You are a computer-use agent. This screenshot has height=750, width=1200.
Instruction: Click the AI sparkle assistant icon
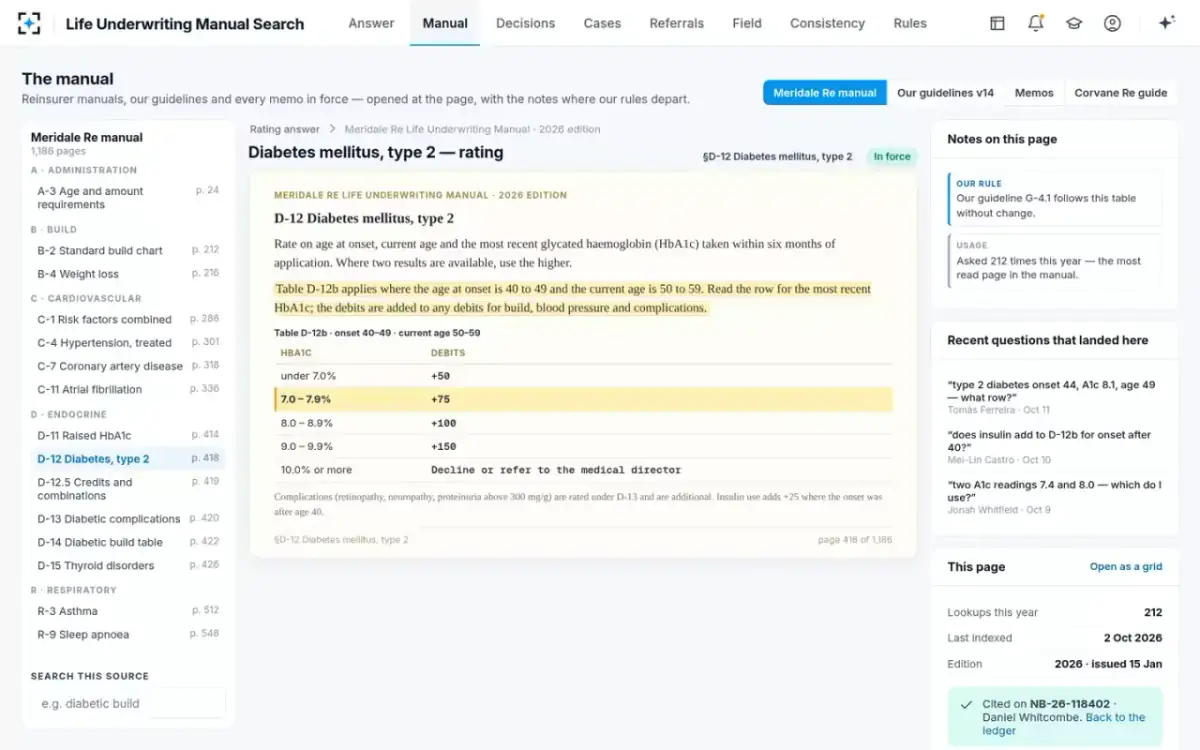coord(1166,23)
